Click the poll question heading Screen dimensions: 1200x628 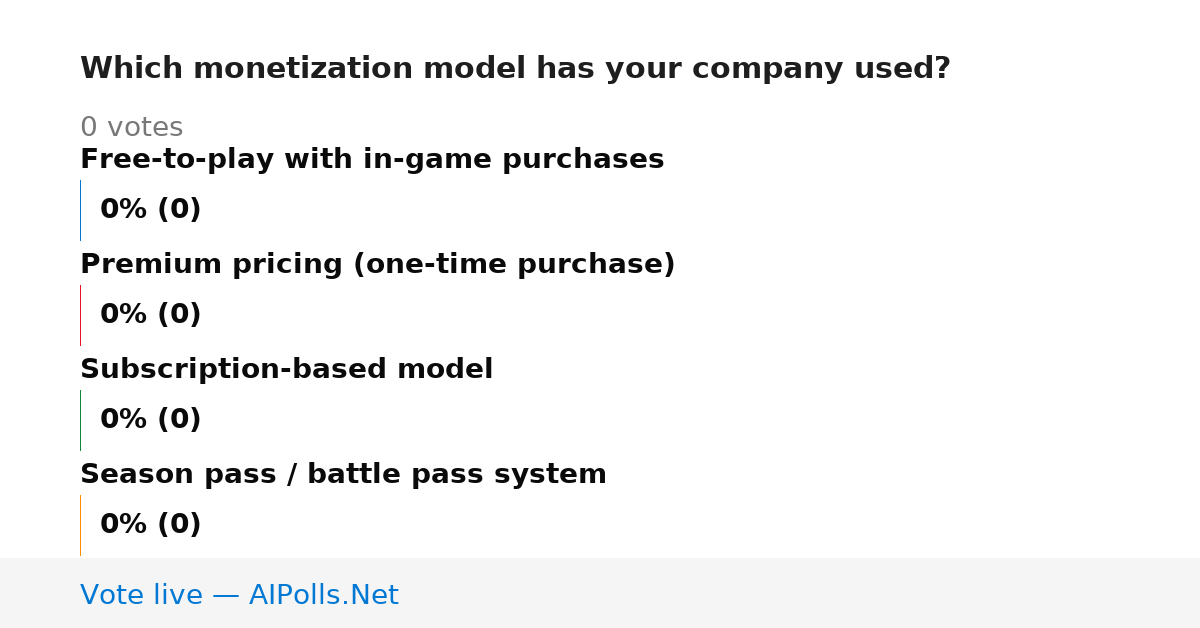click(x=515, y=69)
